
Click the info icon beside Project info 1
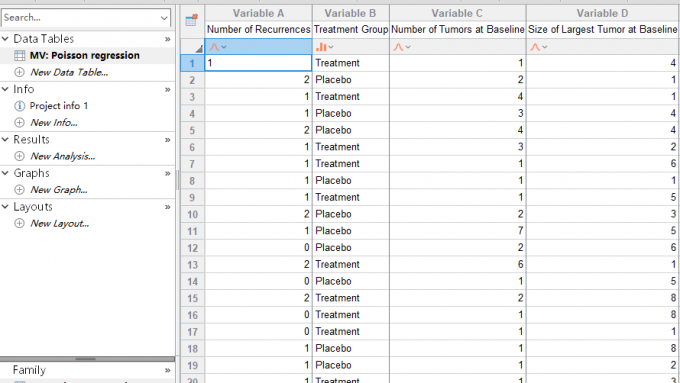coord(20,106)
